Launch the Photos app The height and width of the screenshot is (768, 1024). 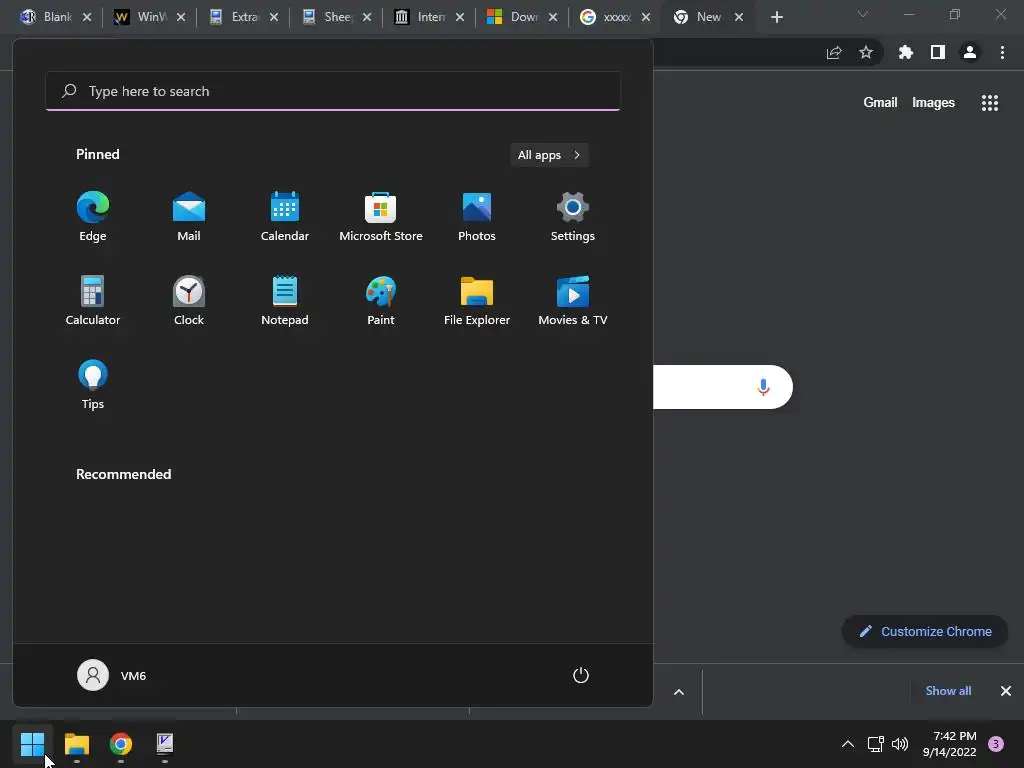coord(477,217)
